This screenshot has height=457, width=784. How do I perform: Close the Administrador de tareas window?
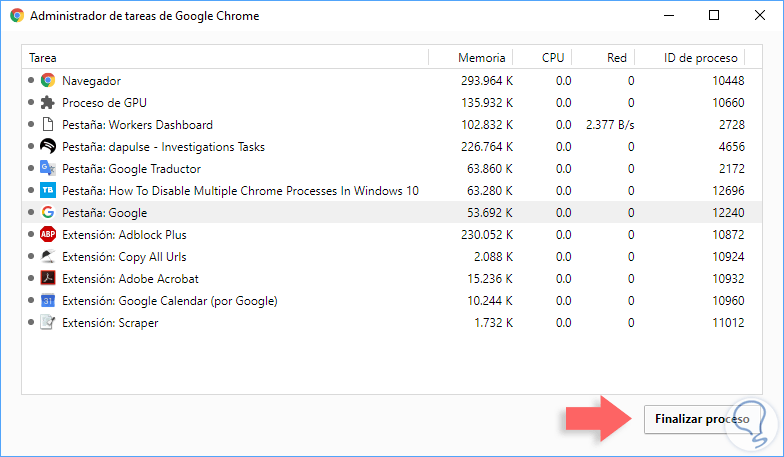point(760,16)
